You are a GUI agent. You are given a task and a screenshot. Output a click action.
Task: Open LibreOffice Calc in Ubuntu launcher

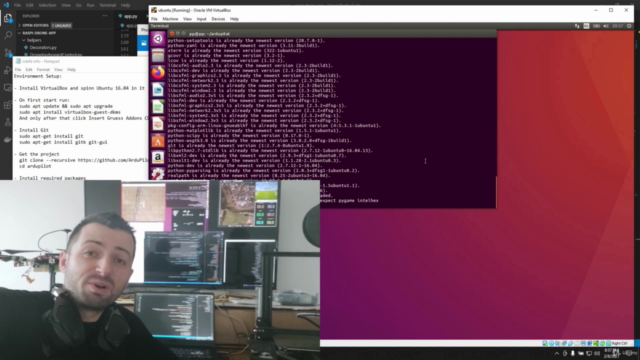click(158, 107)
